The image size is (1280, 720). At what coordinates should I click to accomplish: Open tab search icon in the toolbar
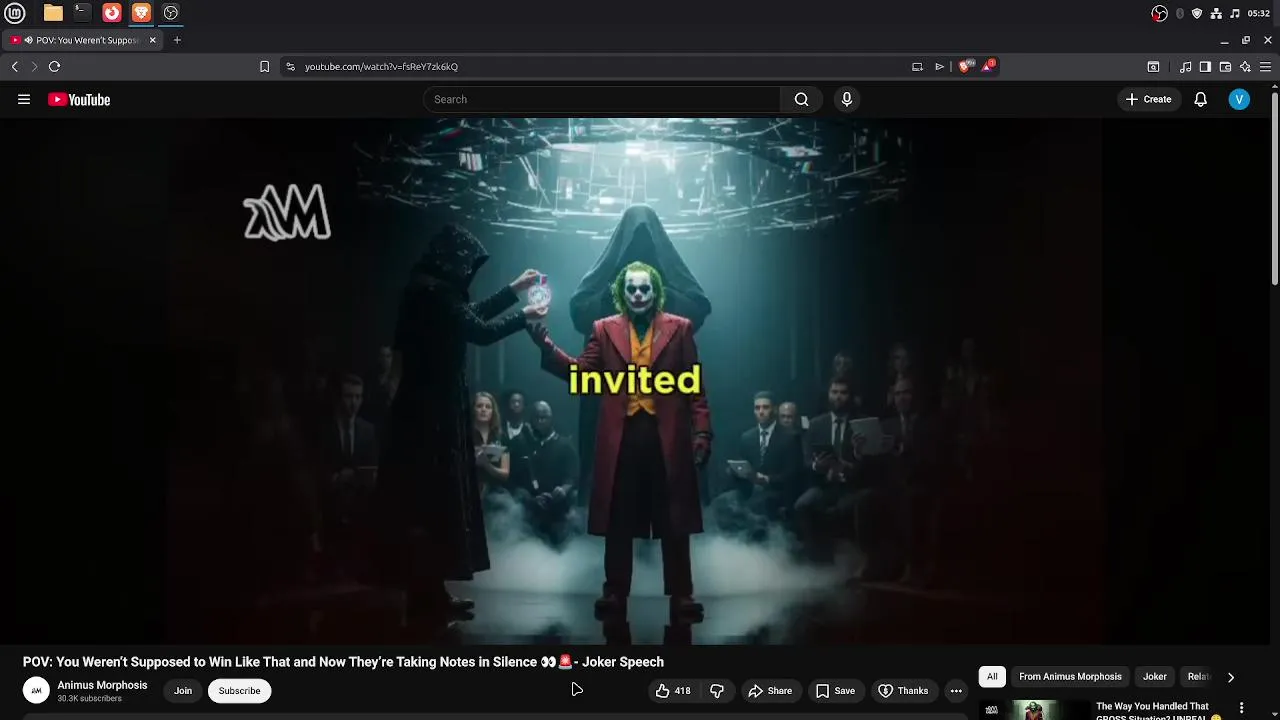[x=1153, y=67]
